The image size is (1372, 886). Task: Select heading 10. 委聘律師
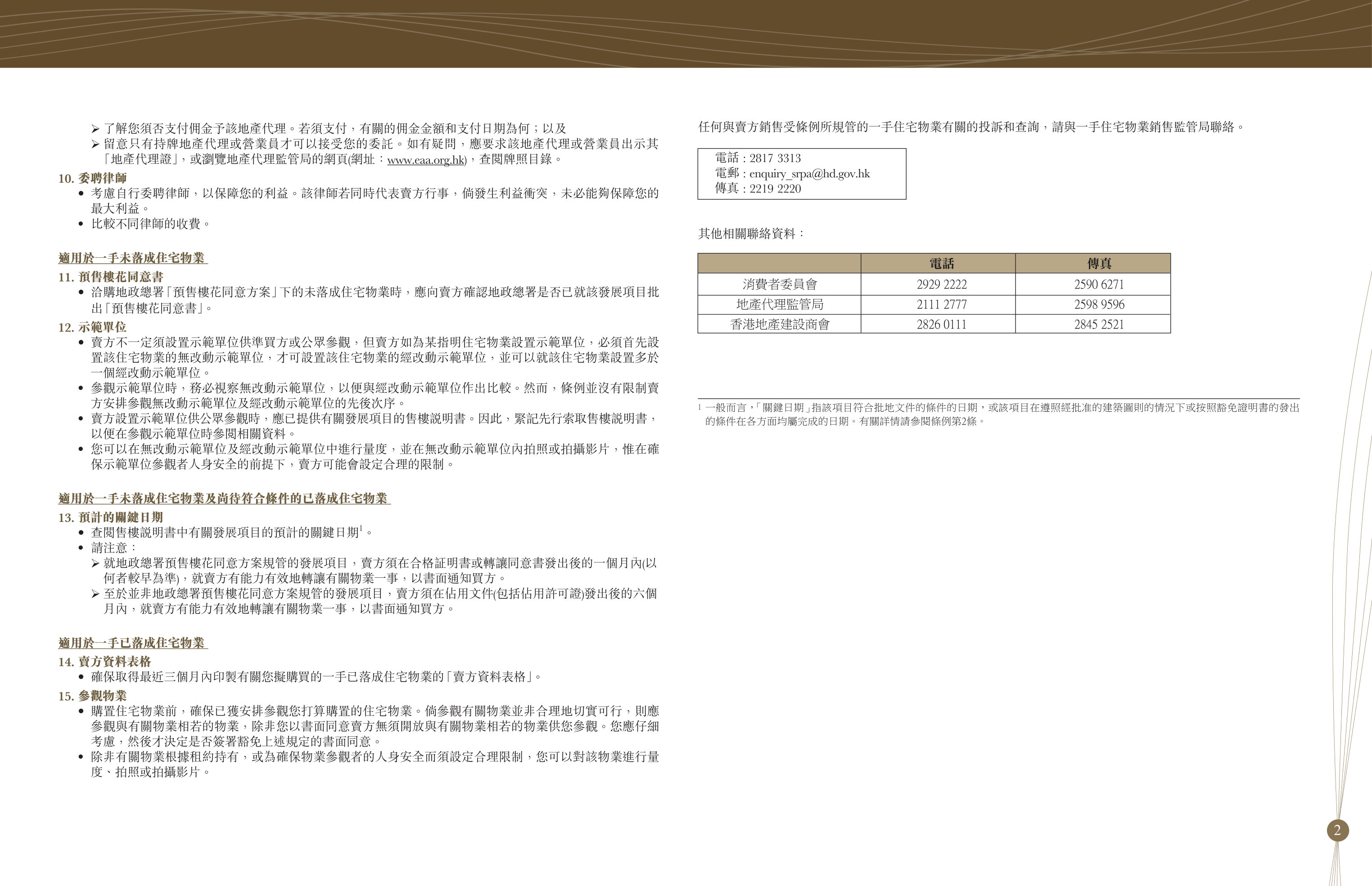(x=93, y=178)
